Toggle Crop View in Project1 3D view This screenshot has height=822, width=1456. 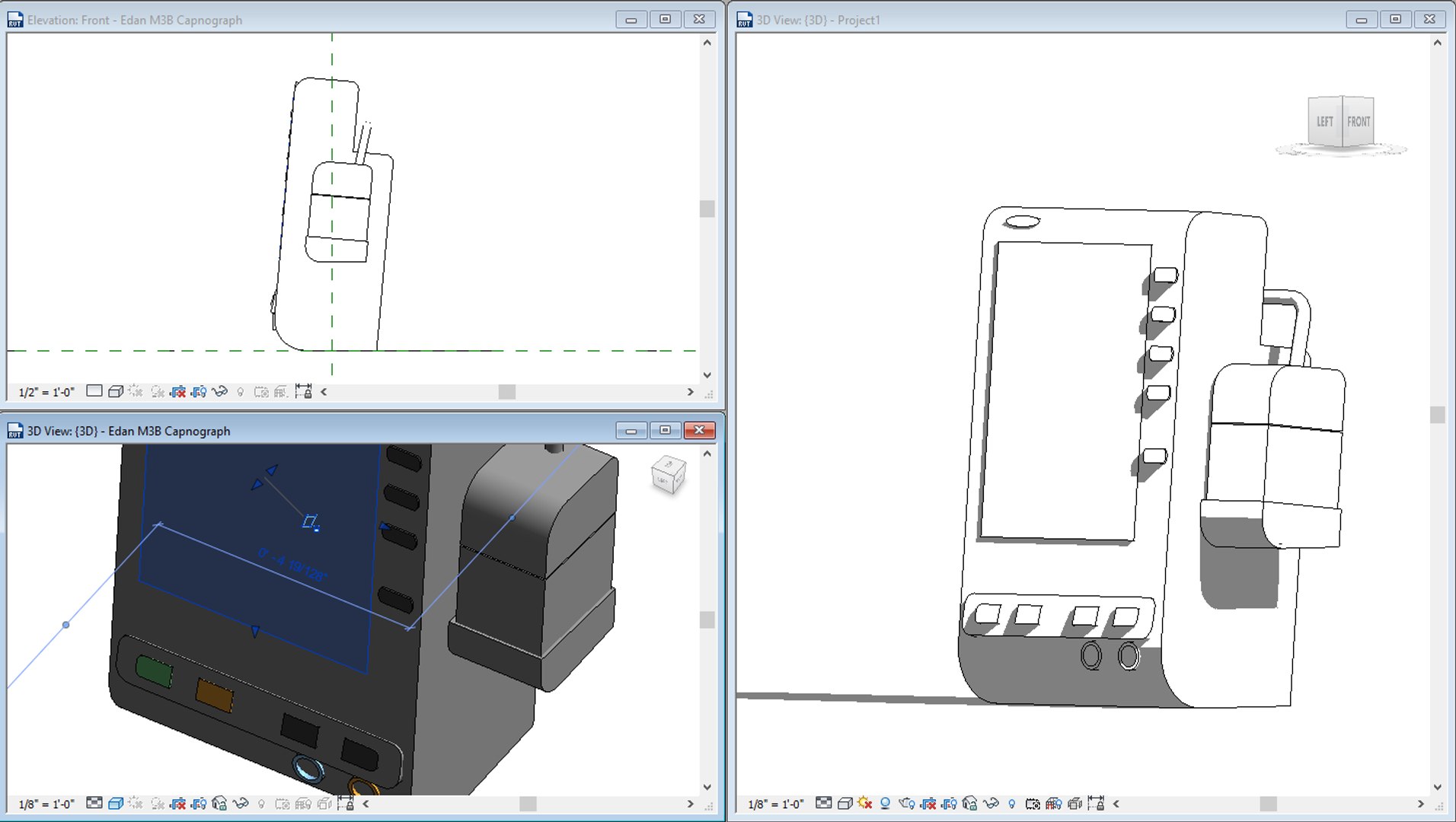(x=928, y=803)
